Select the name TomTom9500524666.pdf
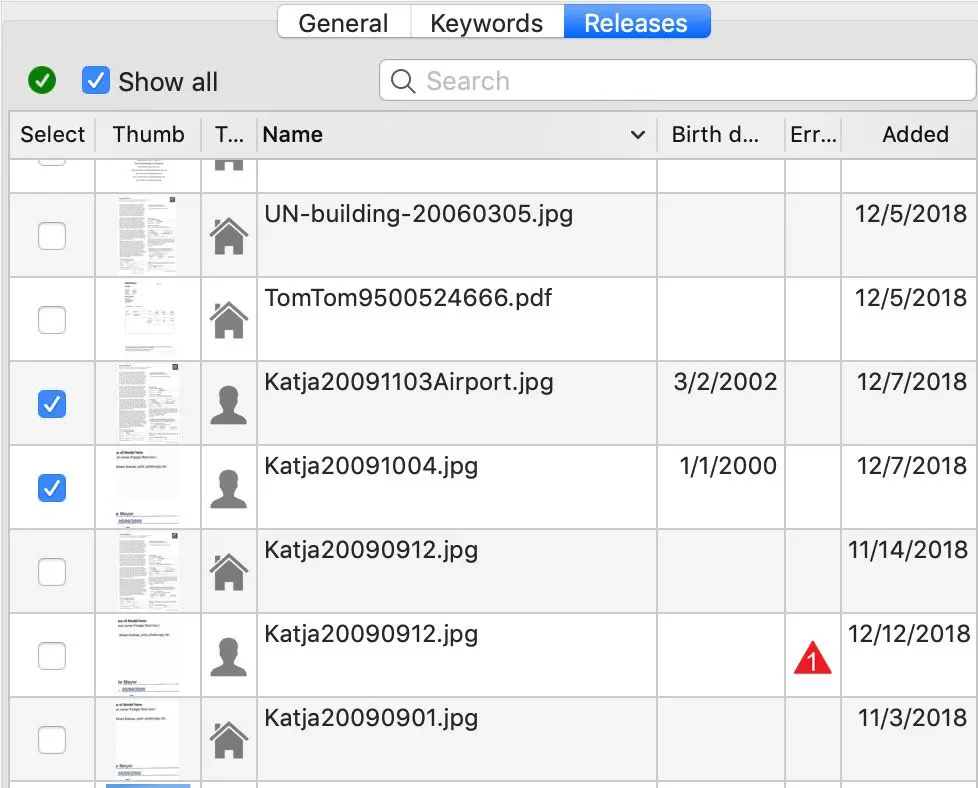Image resolution: width=978 pixels, height=788 pixels. coord(408,298)
